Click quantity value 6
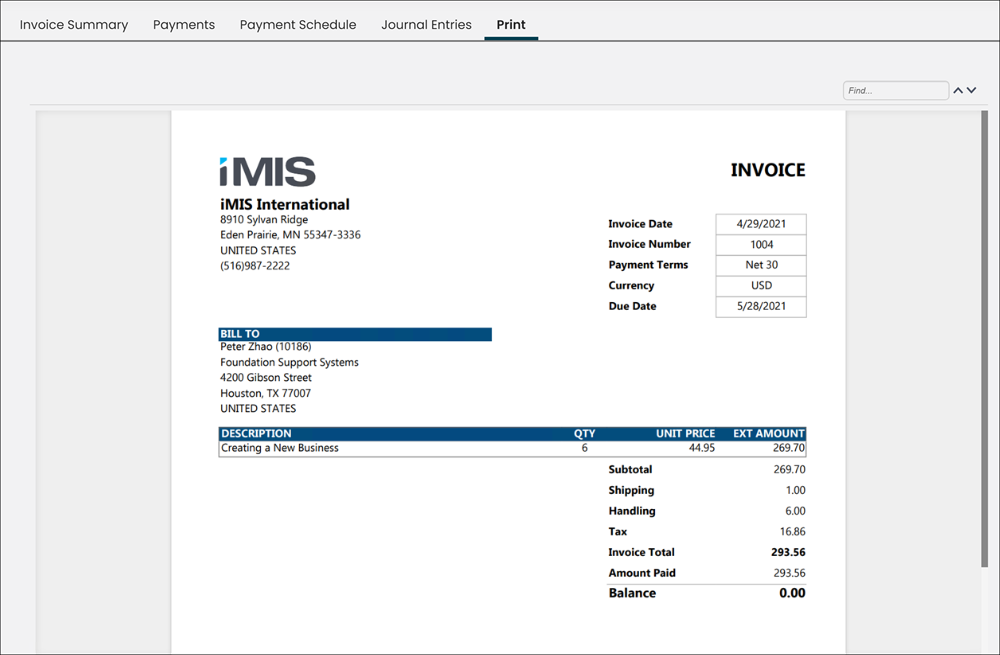 pos(584,448)
